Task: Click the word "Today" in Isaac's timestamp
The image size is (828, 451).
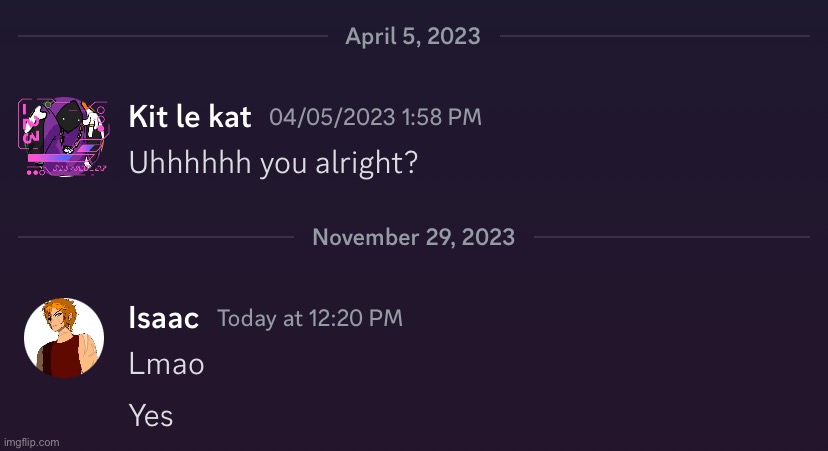Action: point(246,318)
